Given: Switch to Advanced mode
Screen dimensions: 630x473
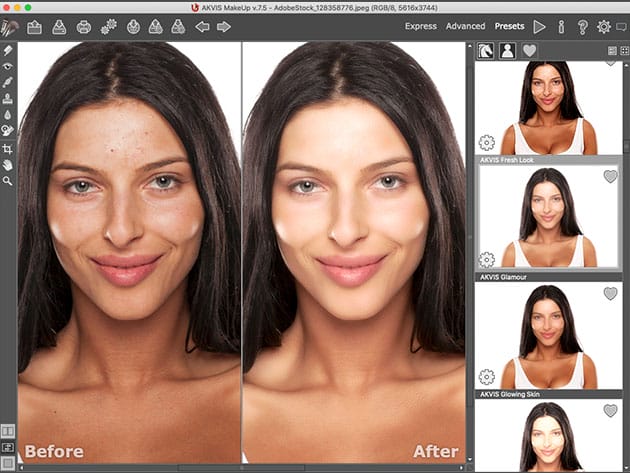Looking at the screenshot, I should pyautogui.click(x=465, y=27).
